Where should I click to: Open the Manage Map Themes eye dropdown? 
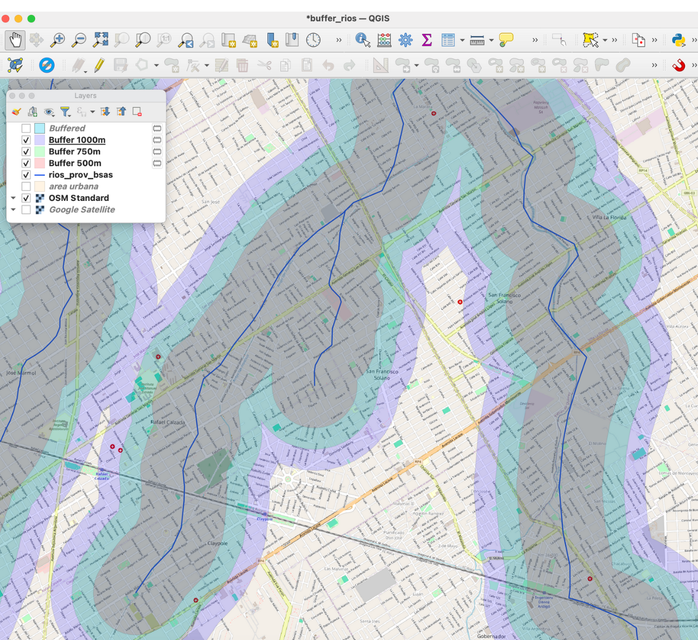(49, 112)
